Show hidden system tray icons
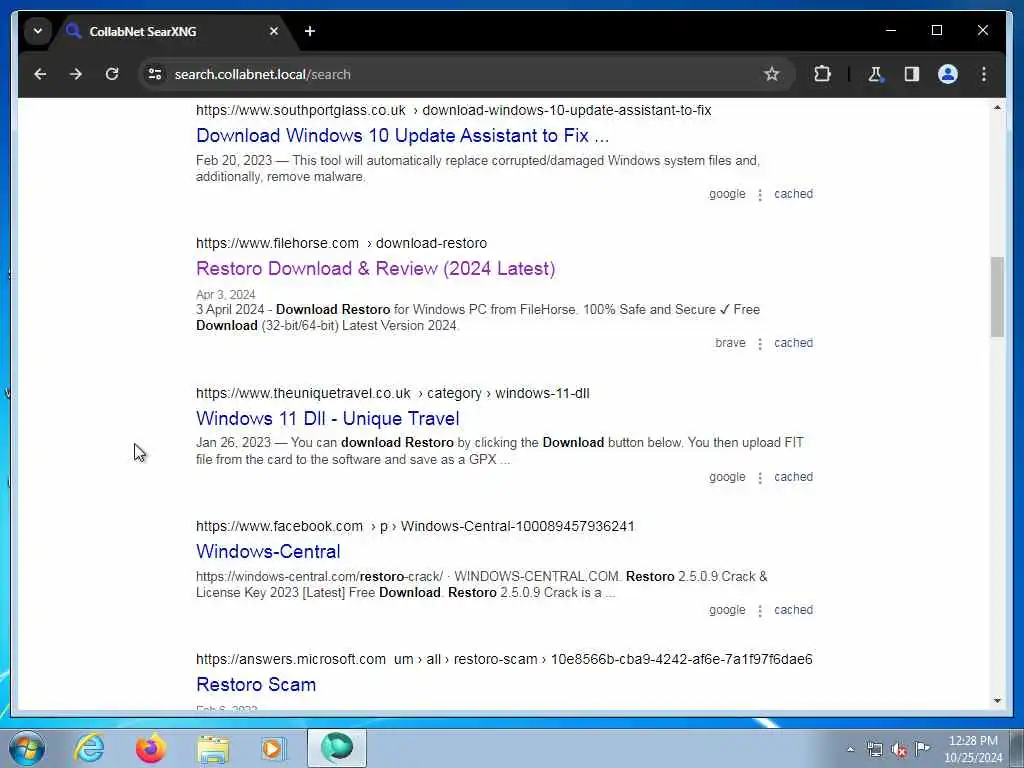This screenshot has width=1024, height=768. pyautogui.click(x=850, y=749)
